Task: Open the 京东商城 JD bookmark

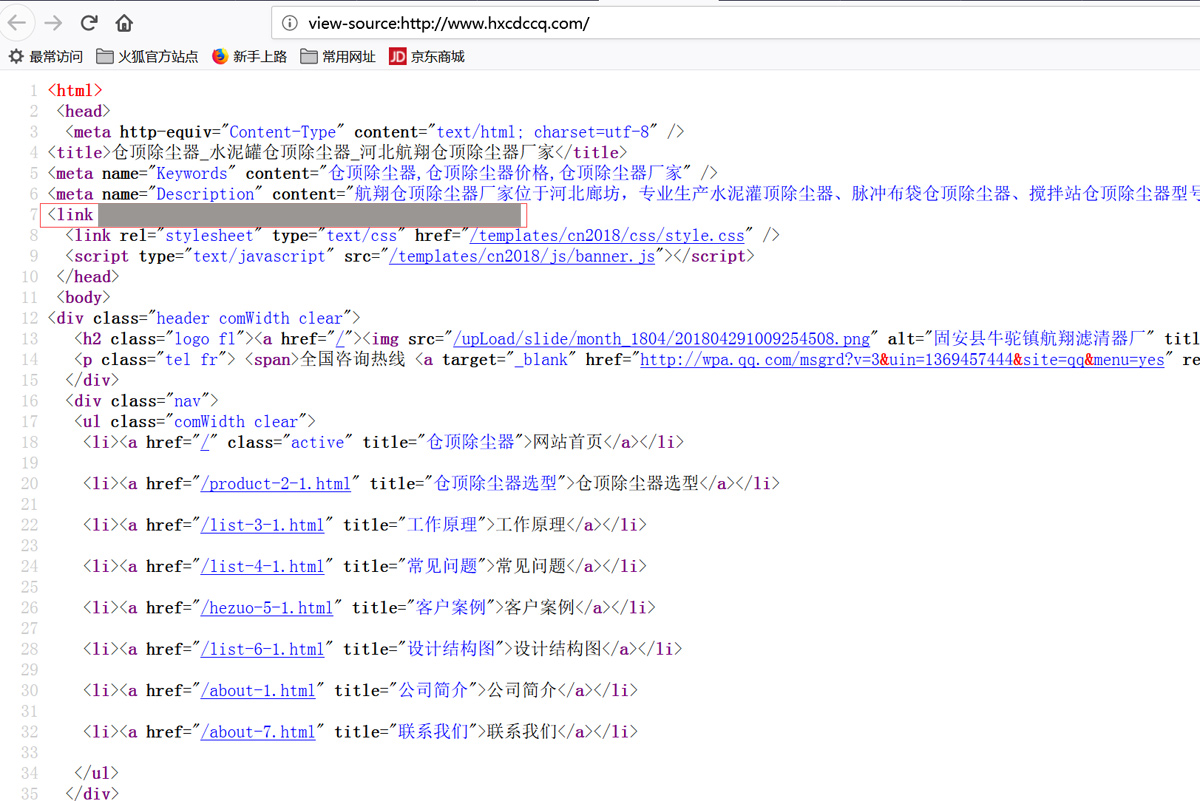Action: (x=427, y=57)
